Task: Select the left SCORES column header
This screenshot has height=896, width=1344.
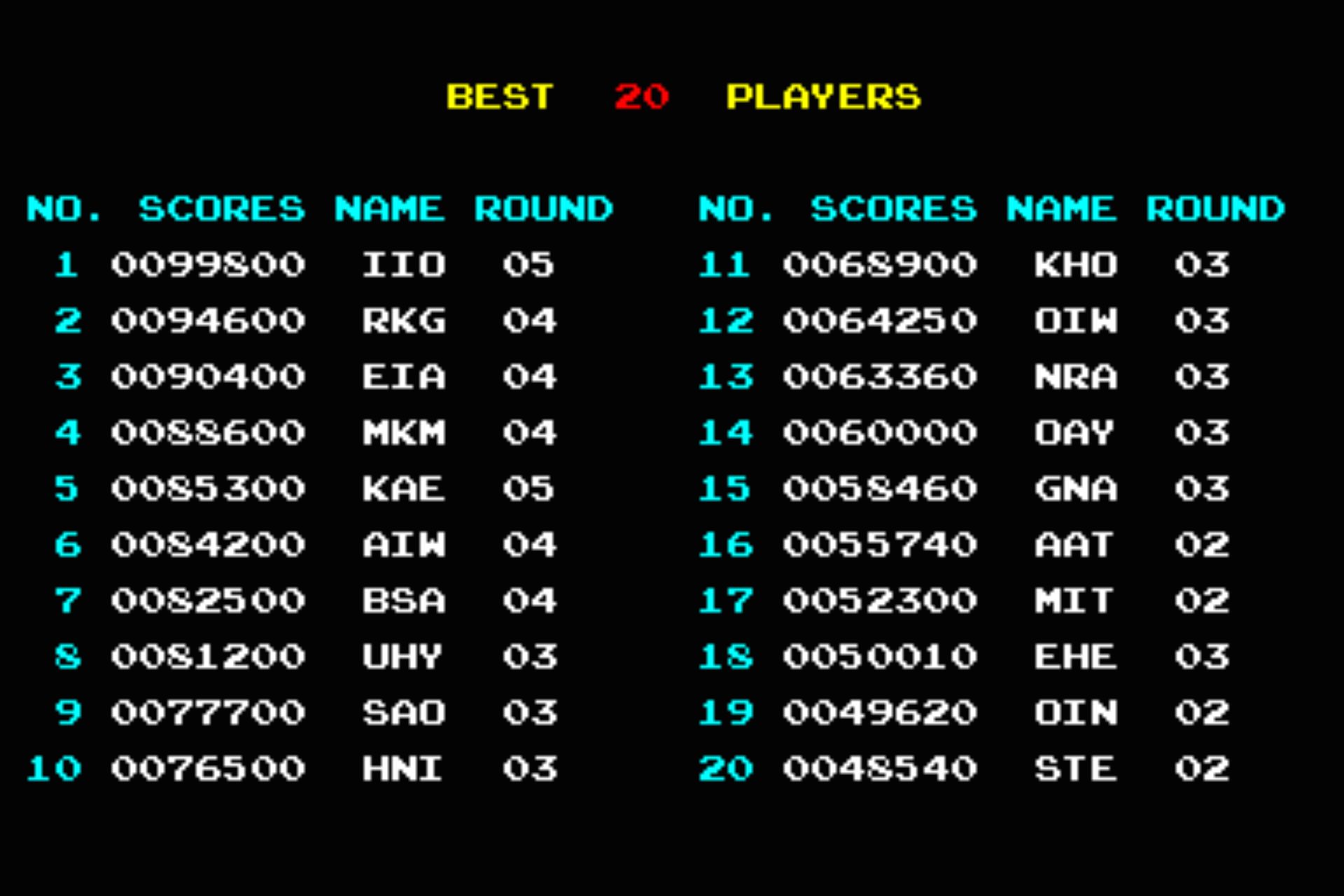Action: [x=221, y=209]
